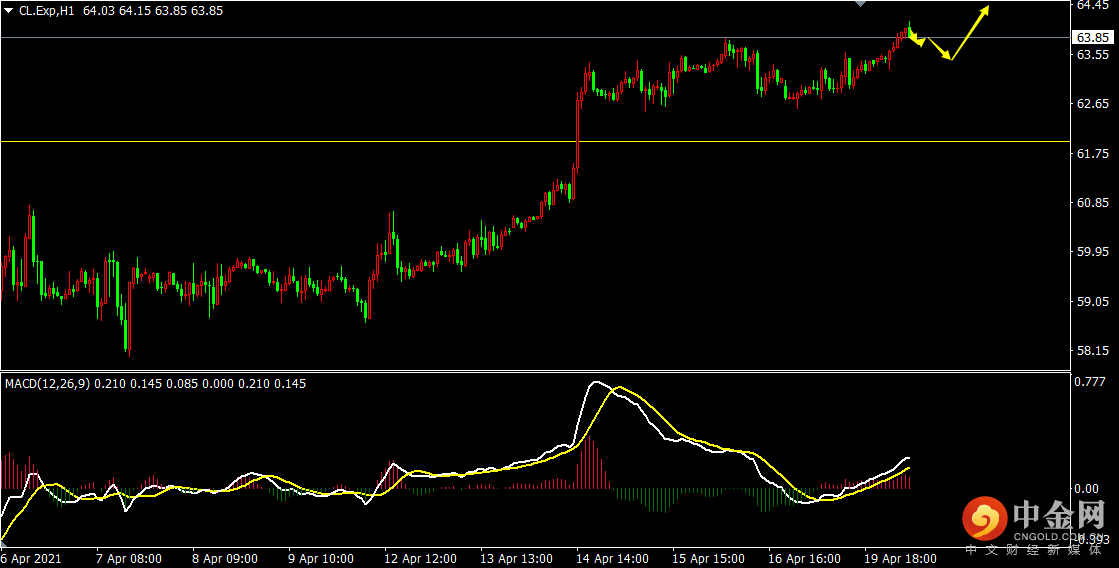Click the 14 Apr 14:00 time label

[614, 558]
